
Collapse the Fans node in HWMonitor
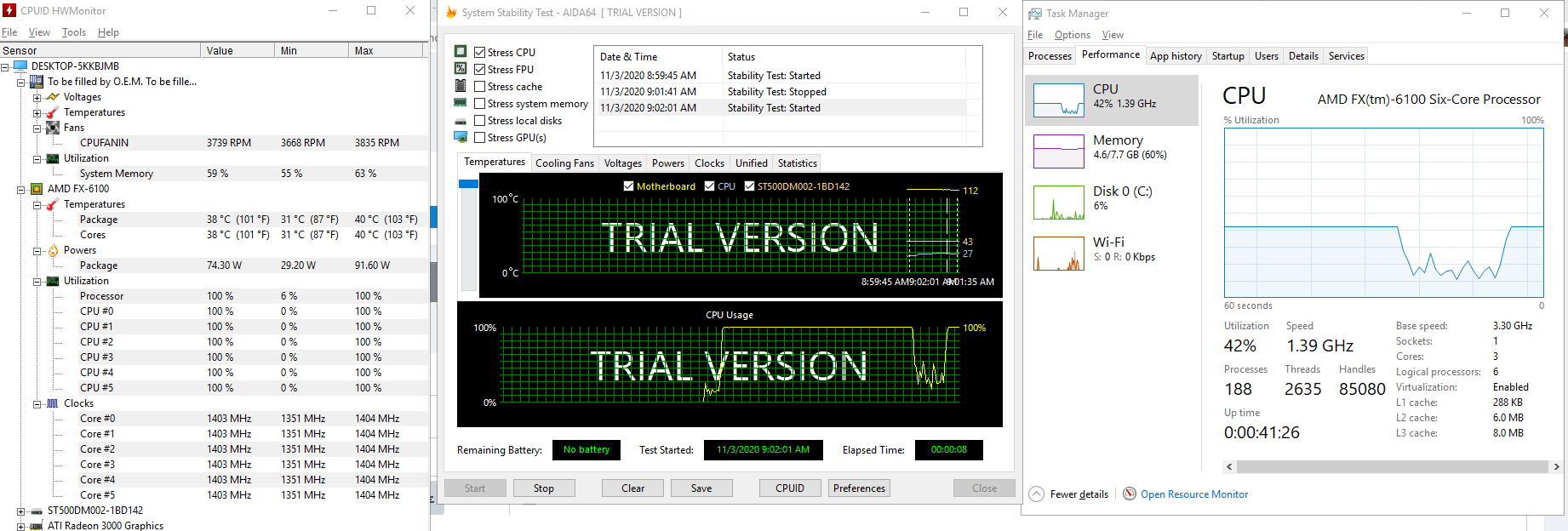pos(37,128)
